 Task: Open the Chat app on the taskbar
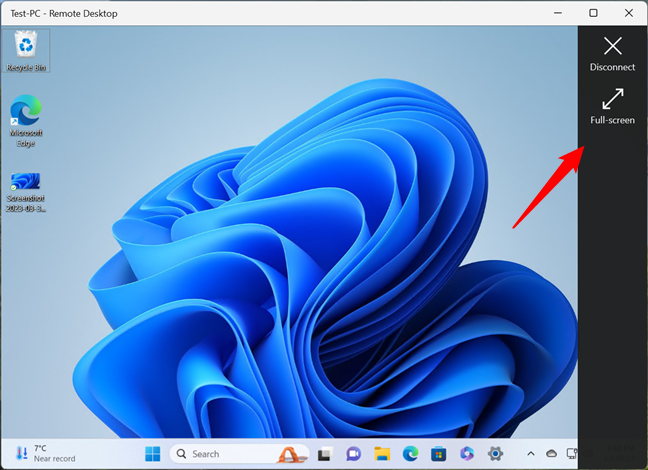click(x=353, y=454)
